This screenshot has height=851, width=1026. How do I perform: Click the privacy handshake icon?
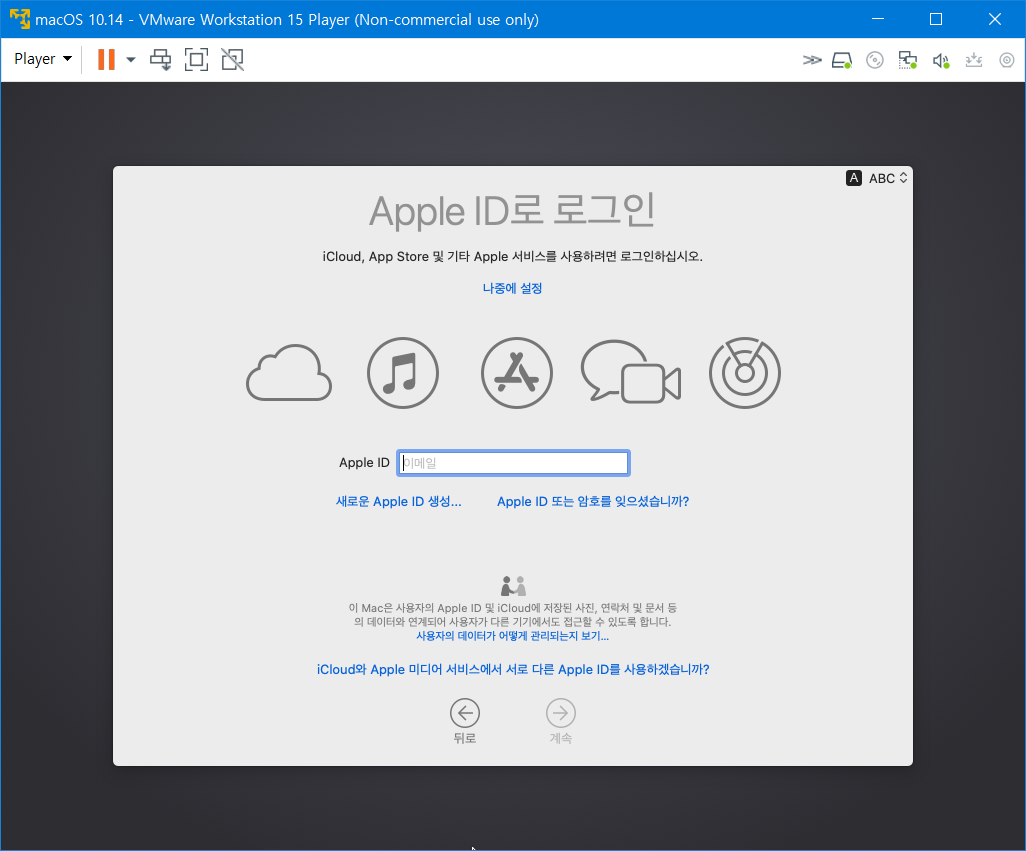point(513,586)
